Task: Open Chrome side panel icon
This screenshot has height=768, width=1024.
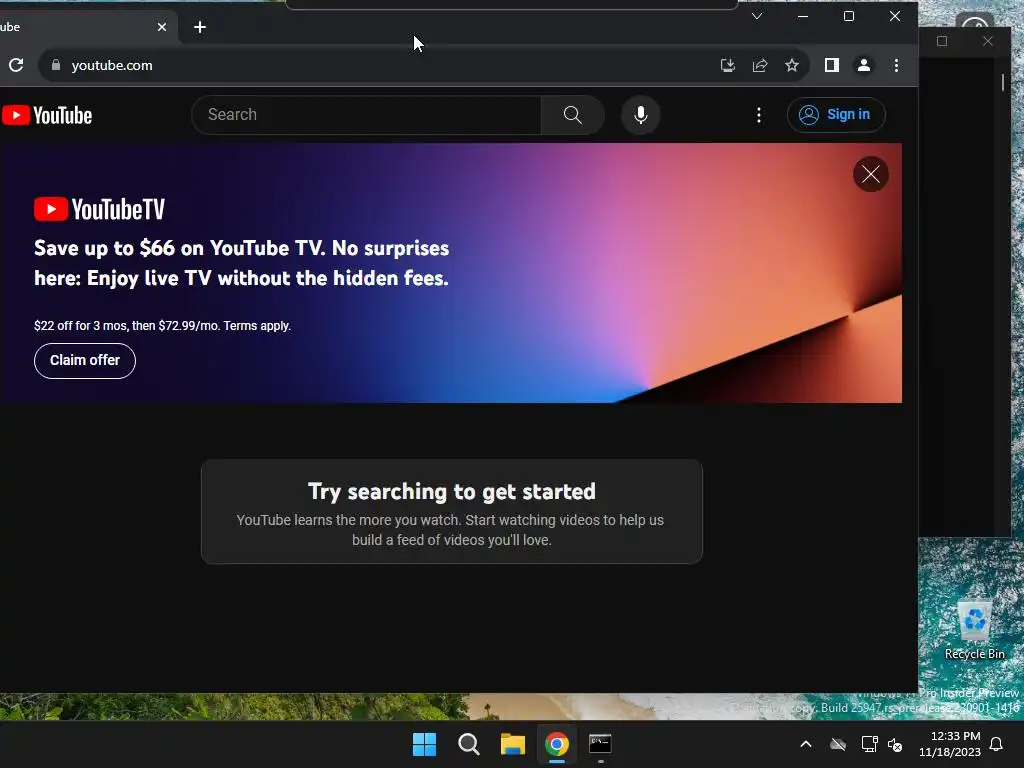Action: pyautogui.click(x=831, y=65)
